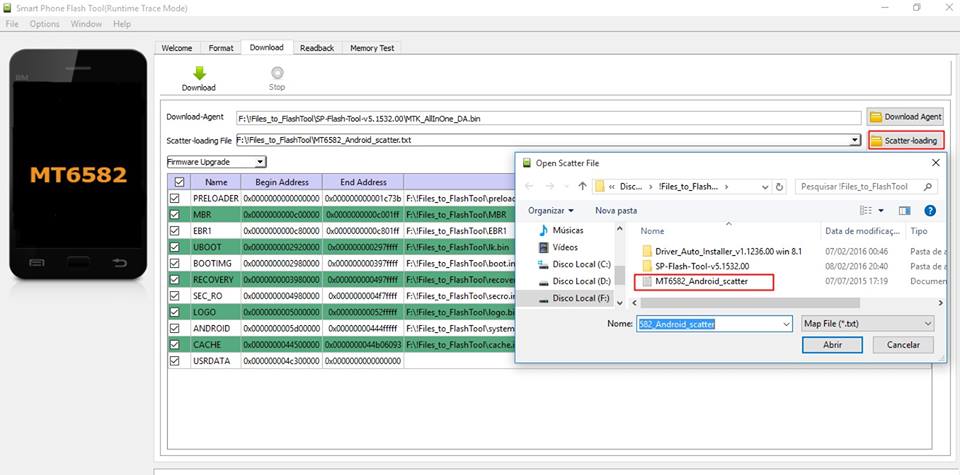Go forward in the Open Scatter File dialog
This screenshot has height=475, width=960.
pyautogui.click(x=550, y=186)
